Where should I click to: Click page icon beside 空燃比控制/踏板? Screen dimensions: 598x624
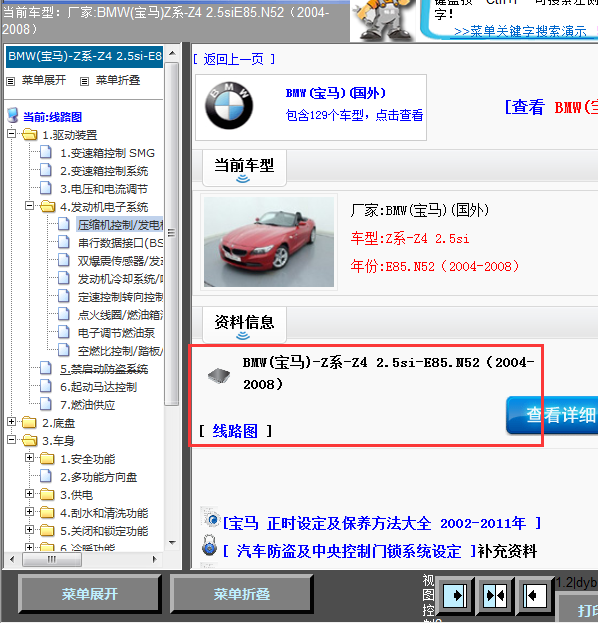64,350
